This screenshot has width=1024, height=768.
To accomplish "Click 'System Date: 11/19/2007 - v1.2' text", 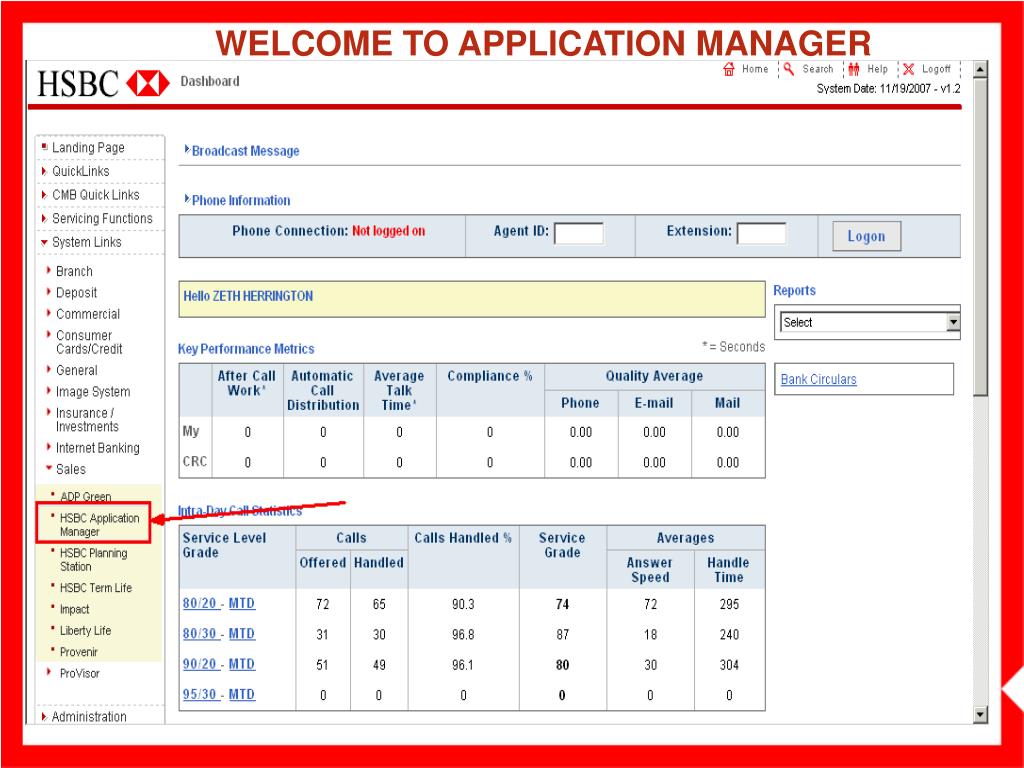I will click(888, 89).
